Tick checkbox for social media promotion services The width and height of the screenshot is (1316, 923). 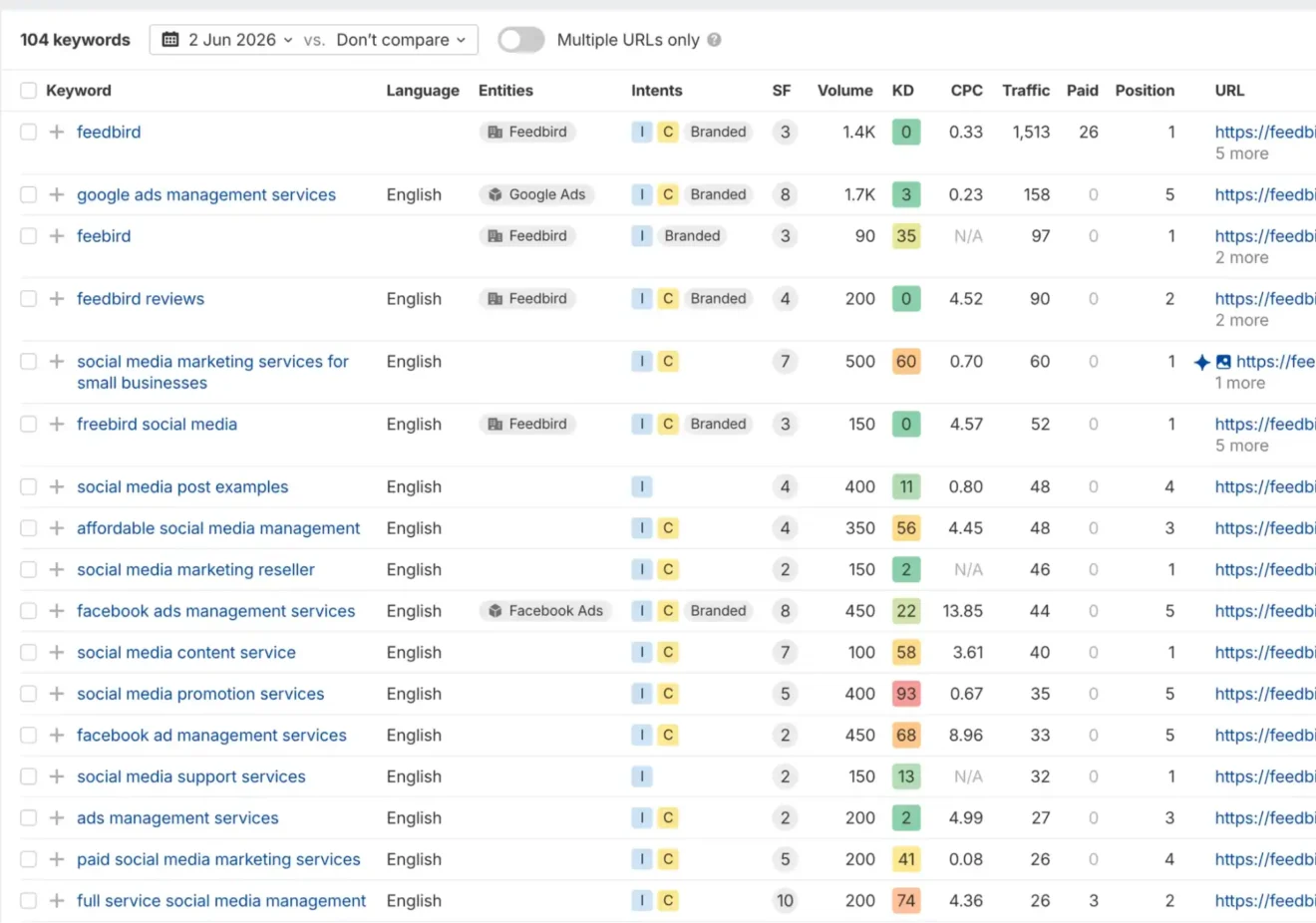(x=28, y=694)
